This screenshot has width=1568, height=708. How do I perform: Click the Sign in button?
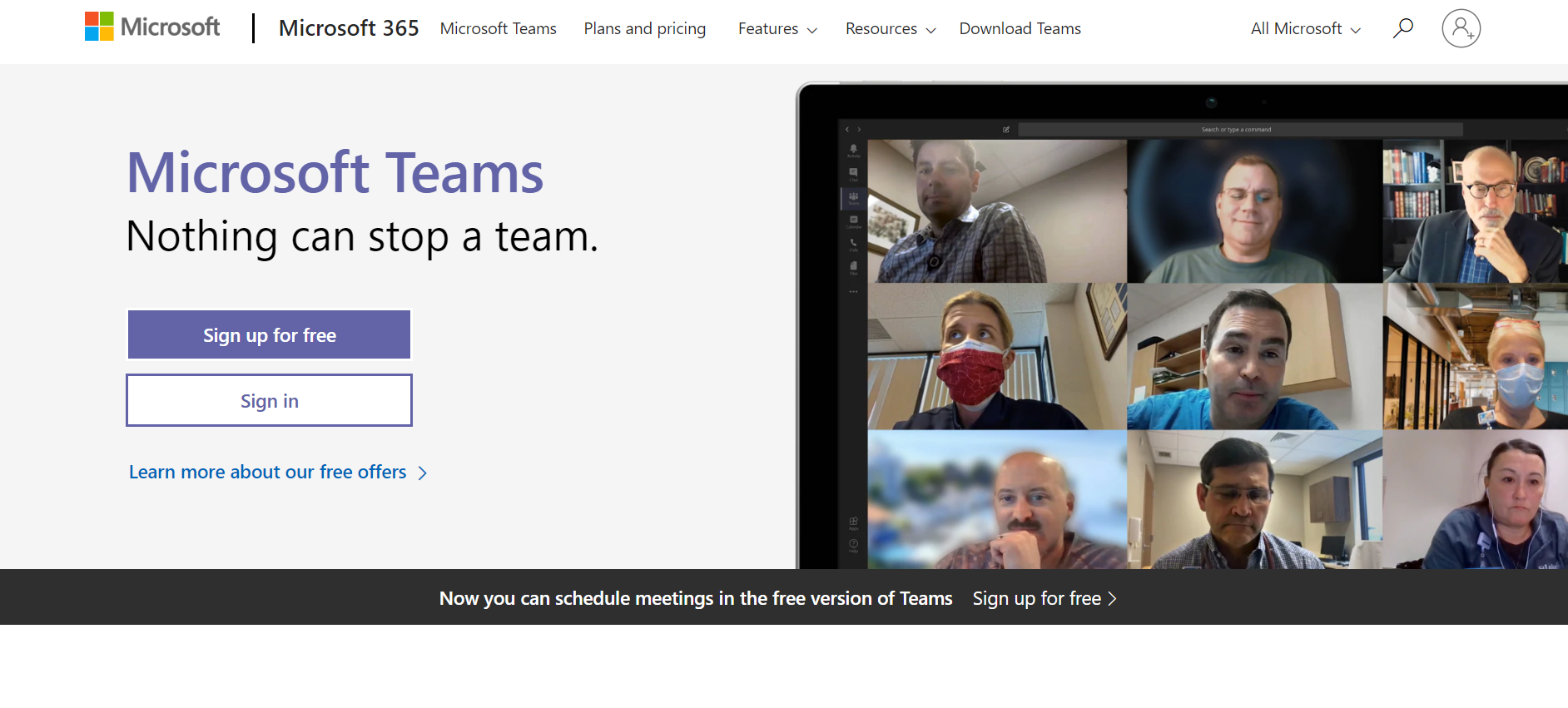269,400
